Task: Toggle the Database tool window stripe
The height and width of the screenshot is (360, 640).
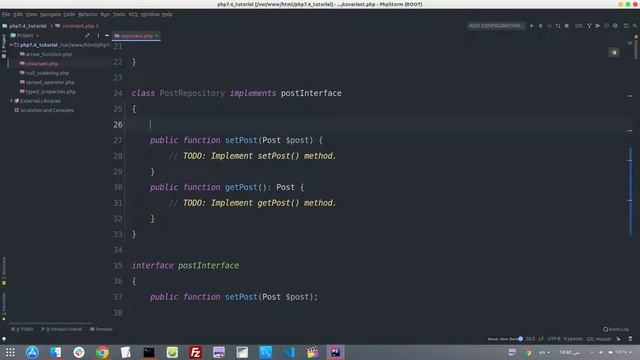Action: tap(636, 47)
